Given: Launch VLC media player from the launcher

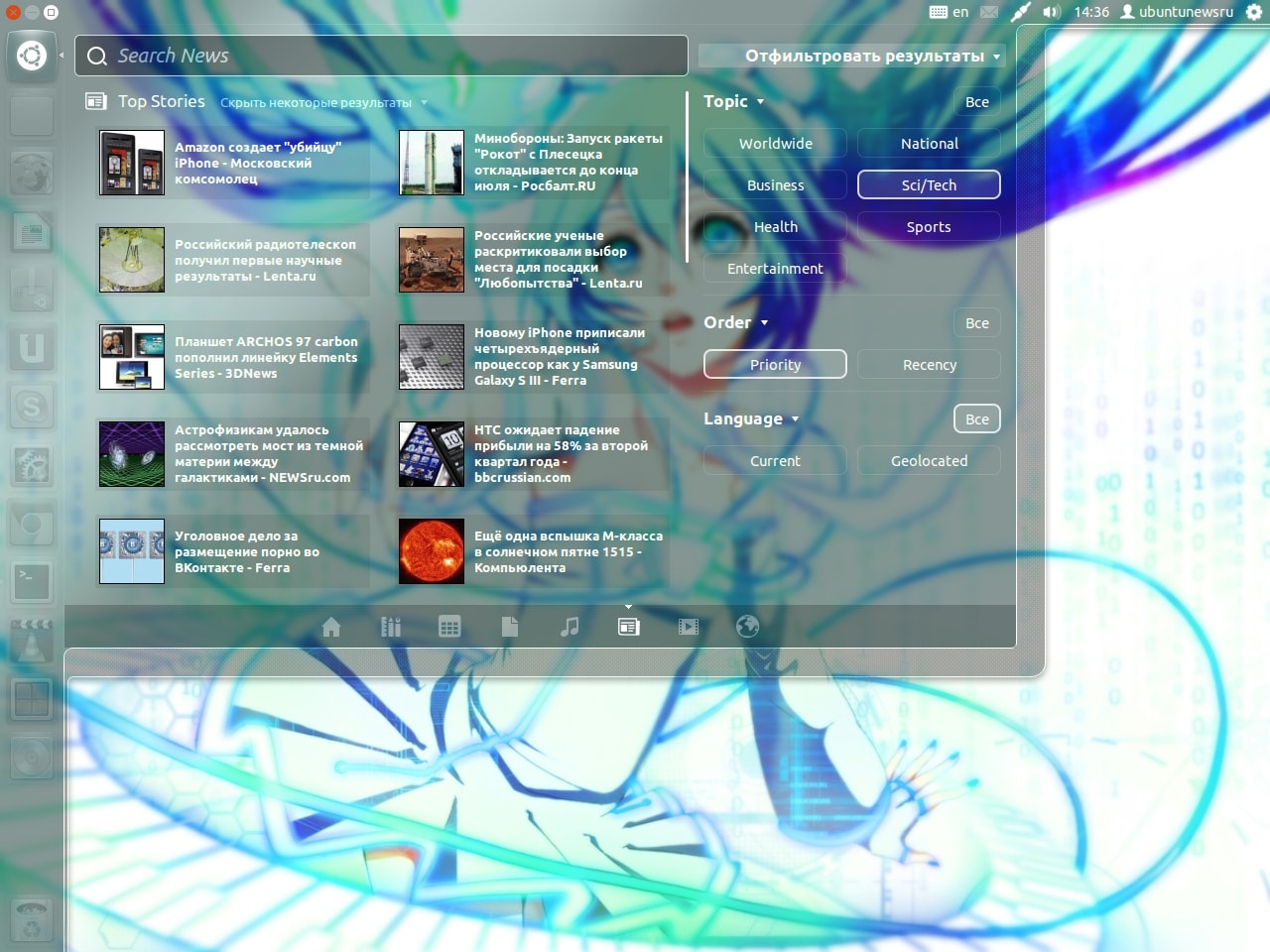Looking at the screenshot, I should 32,641.
